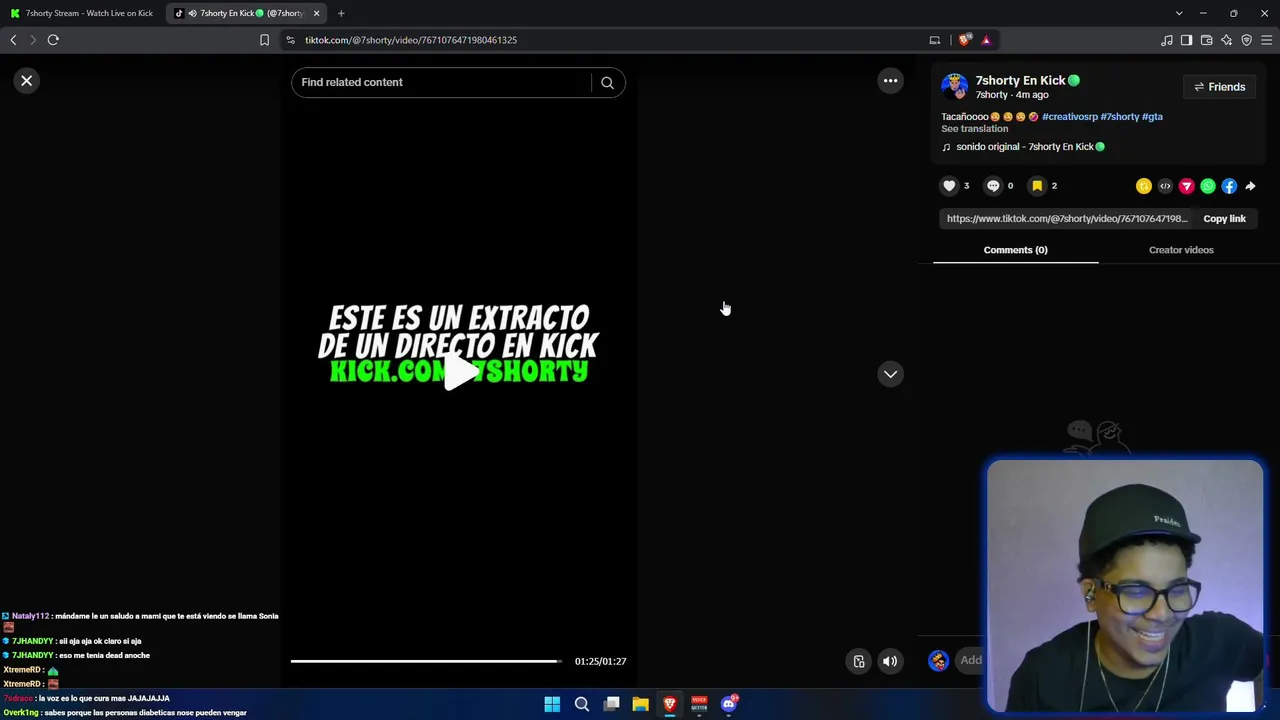Open the Brave Rewards triangle icon

986,40
